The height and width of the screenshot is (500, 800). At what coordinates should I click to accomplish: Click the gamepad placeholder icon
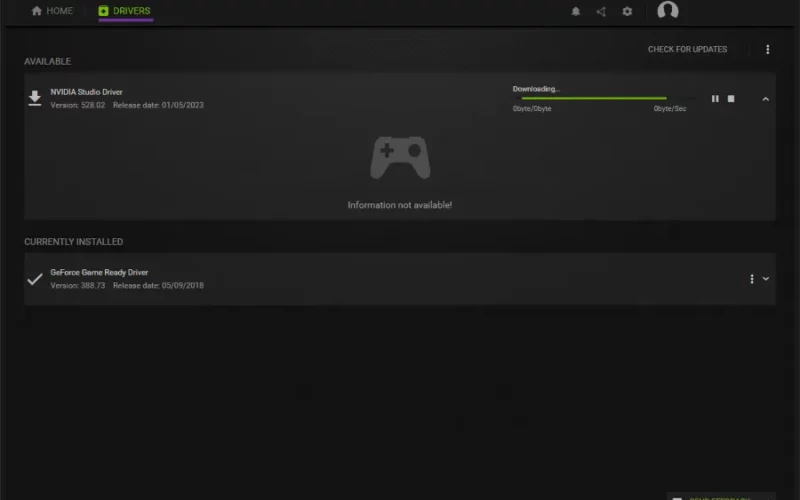click(400, 158)
